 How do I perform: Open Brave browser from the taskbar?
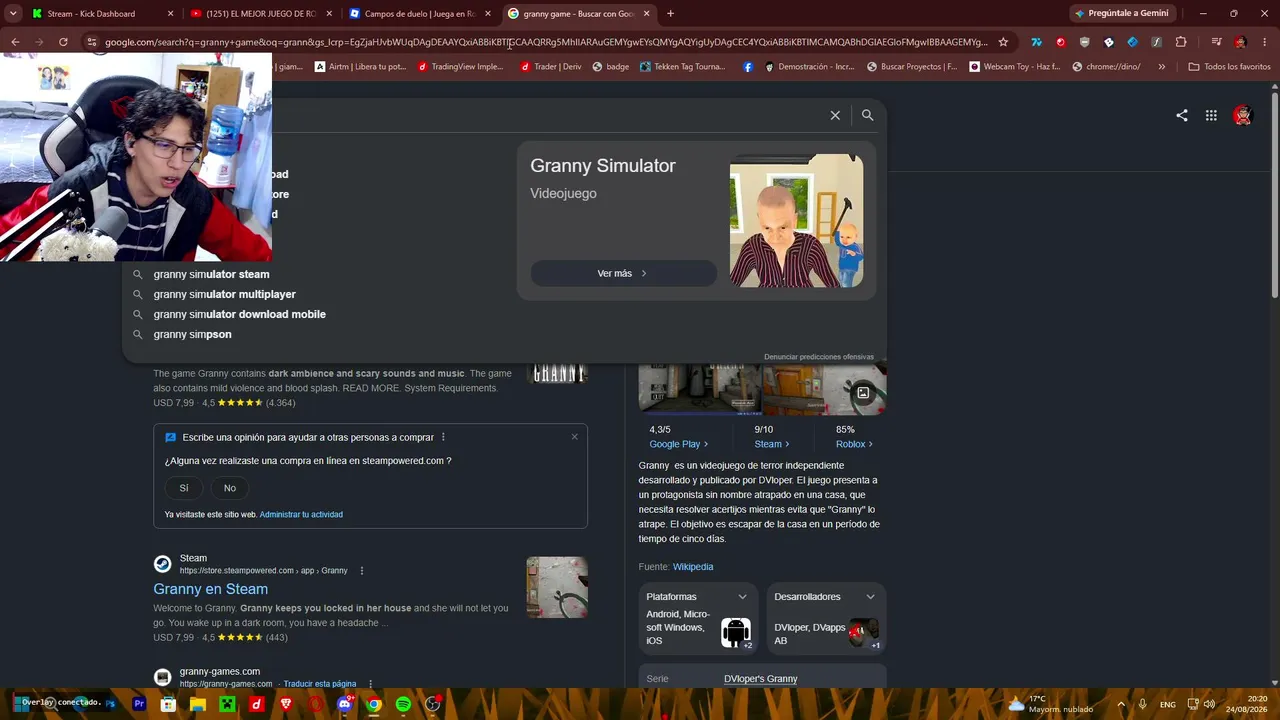[286, 704]
